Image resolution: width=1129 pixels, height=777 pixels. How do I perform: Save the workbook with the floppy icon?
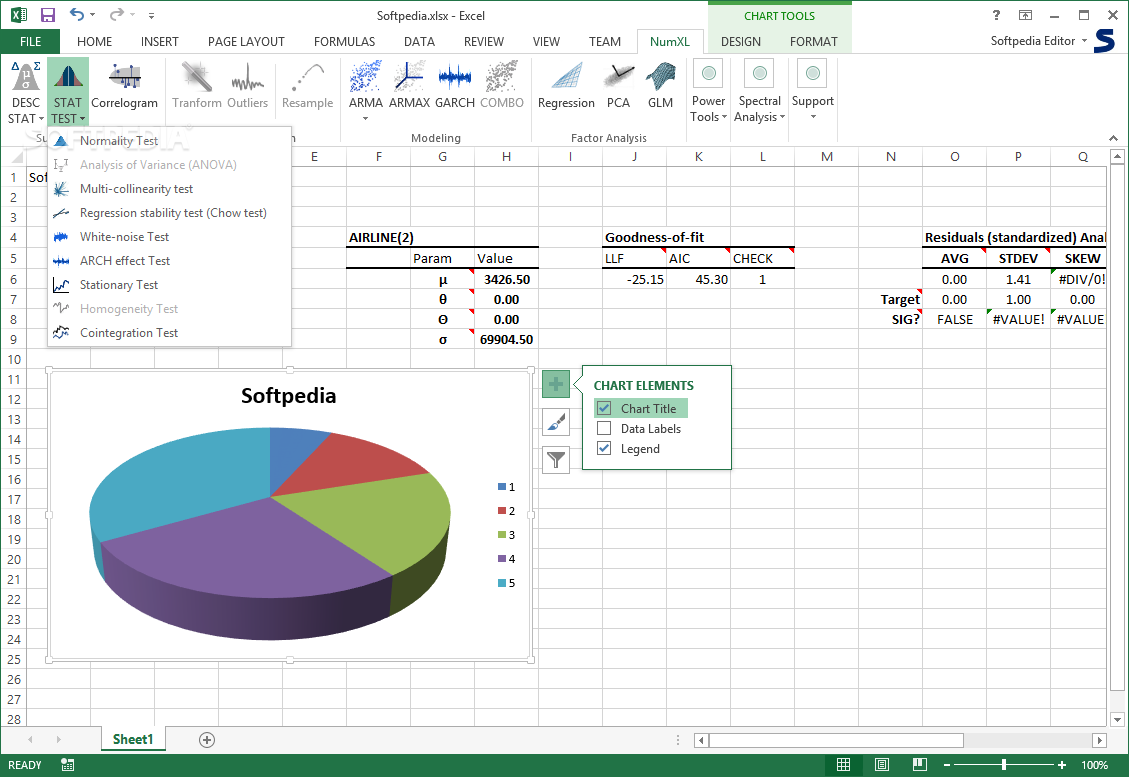click(x=48, y=15)
